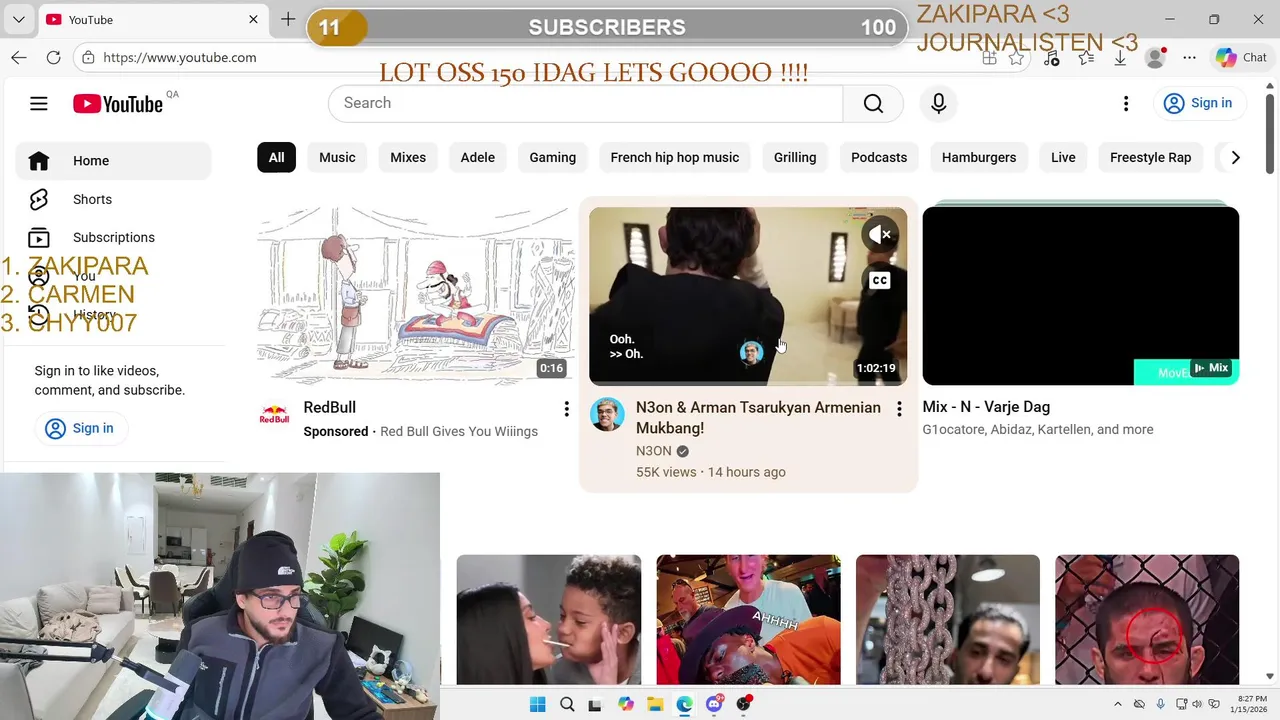Add page to favorites star icon
This screenshot has width=1280, height=720.
[x=1017, y=58]
